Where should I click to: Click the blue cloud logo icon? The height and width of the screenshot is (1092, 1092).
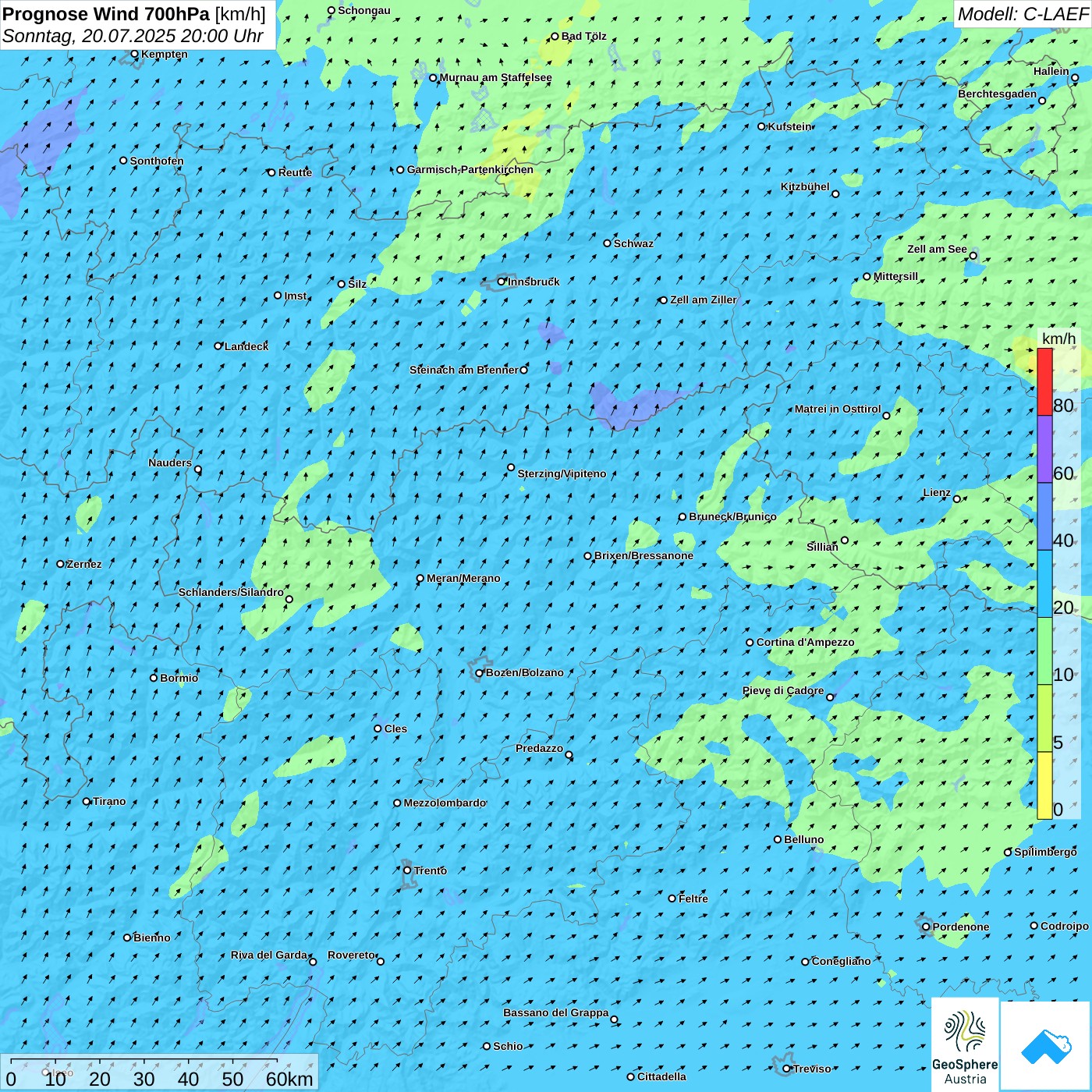[x=1046, y=1046]
